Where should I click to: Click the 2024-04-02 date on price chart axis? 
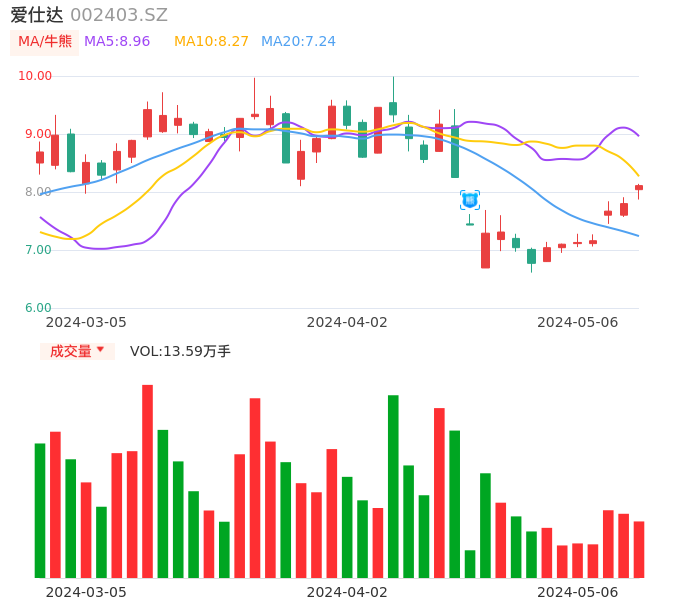346,322
